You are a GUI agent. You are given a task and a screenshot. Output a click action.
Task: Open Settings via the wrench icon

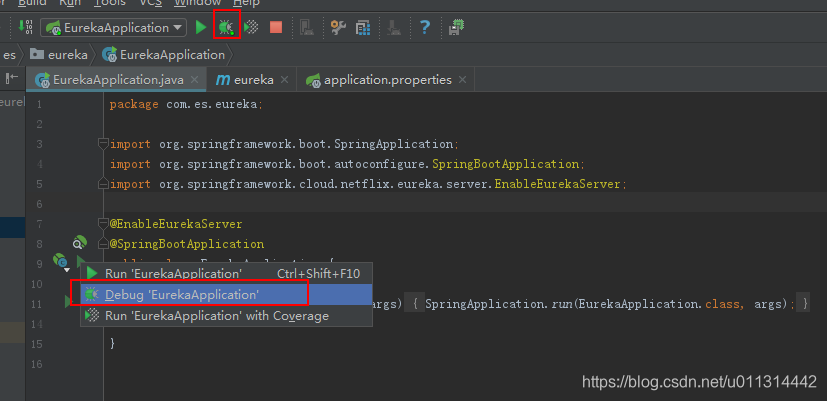338,27
